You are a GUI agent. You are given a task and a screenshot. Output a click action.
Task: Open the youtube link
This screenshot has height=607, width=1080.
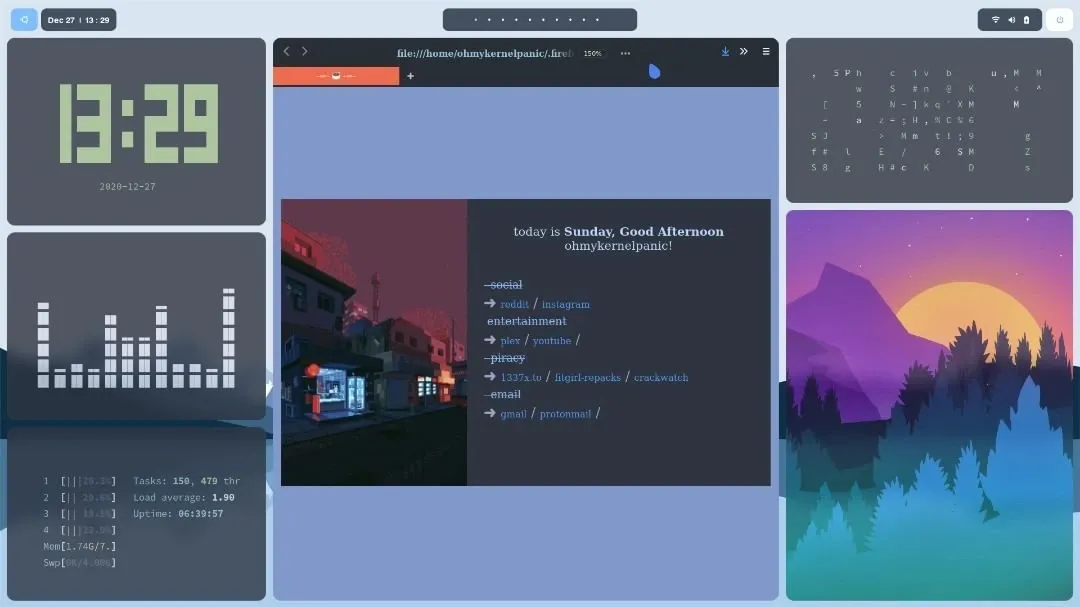(x=552, y=341)
